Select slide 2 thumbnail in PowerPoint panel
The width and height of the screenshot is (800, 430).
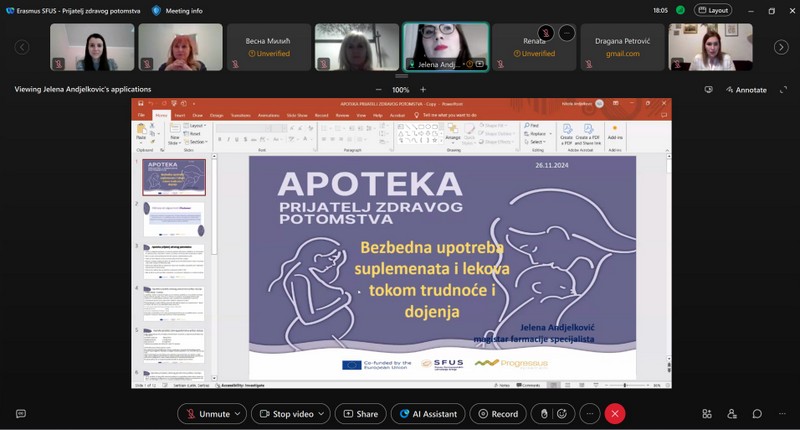click(174, 219)
